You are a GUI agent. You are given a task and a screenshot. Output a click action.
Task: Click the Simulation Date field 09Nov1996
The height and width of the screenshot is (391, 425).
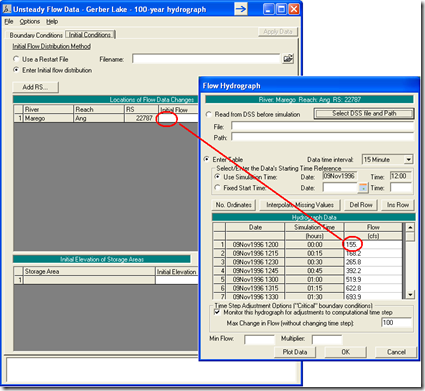[339, 176]
